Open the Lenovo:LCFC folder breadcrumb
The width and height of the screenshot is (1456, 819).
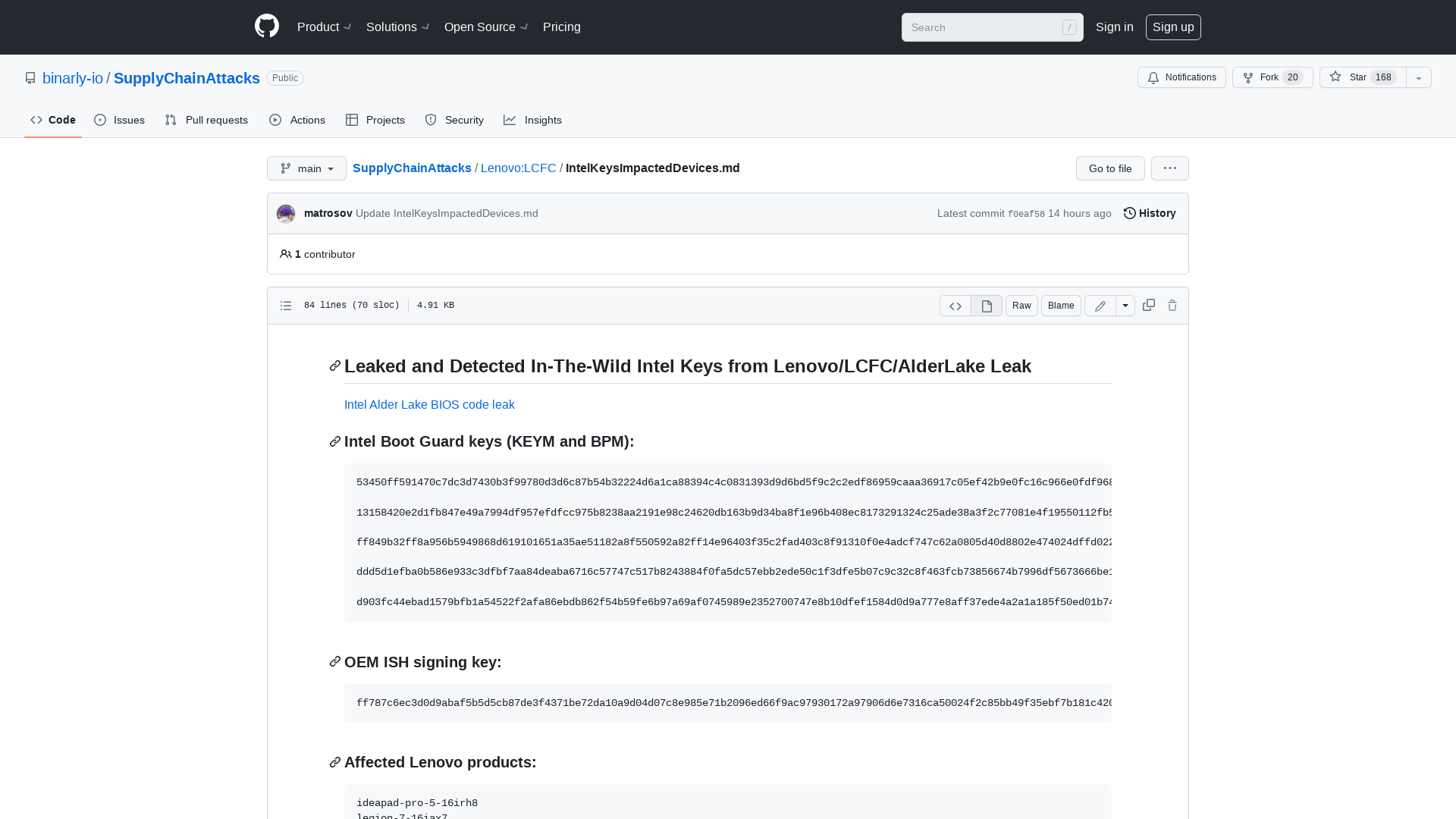[519, 168]
